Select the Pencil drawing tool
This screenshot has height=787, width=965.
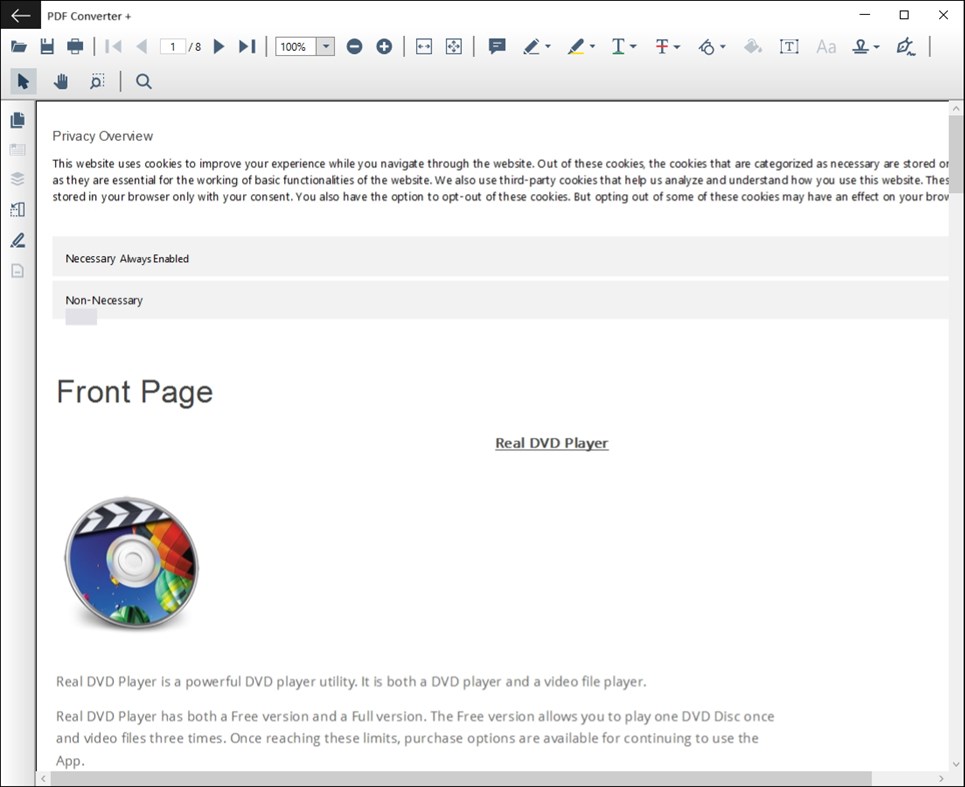click(x=531, y=46)
